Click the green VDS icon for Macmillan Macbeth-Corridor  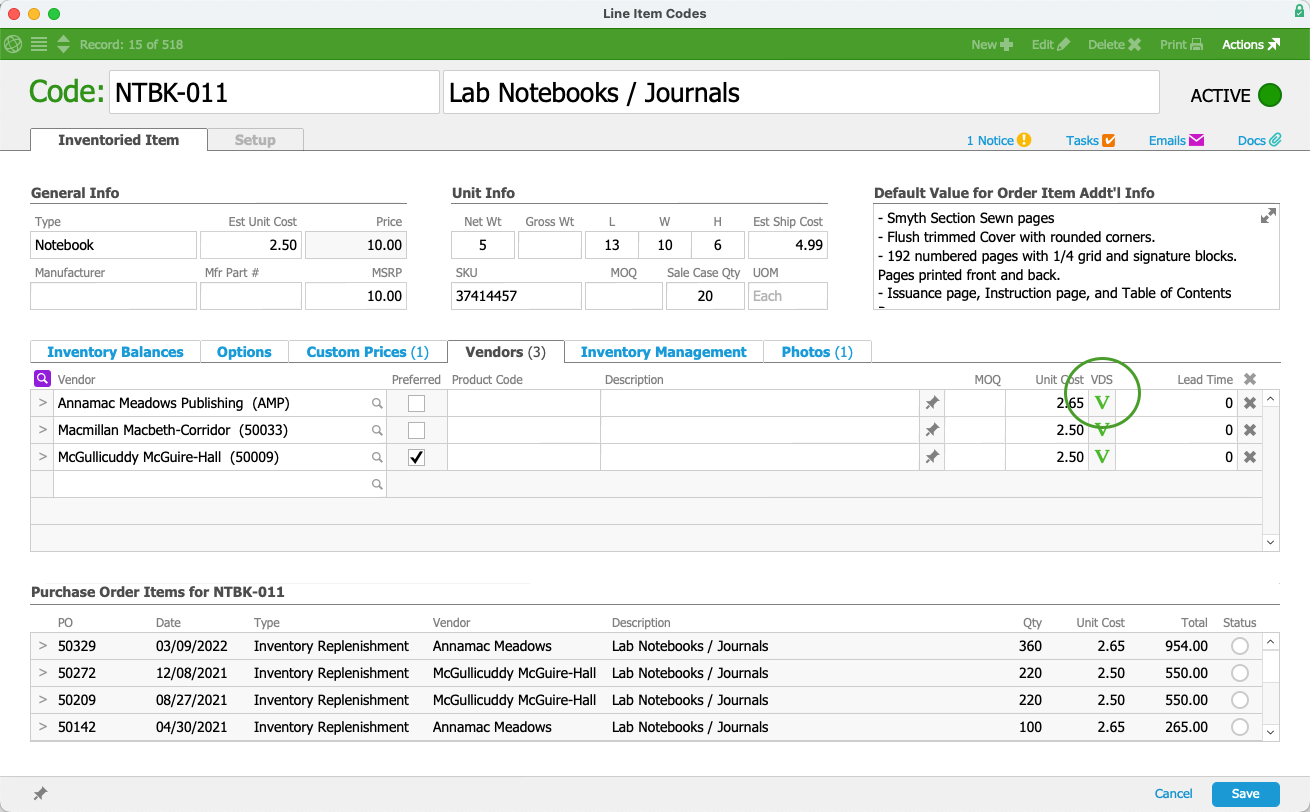pos(1102,430)
